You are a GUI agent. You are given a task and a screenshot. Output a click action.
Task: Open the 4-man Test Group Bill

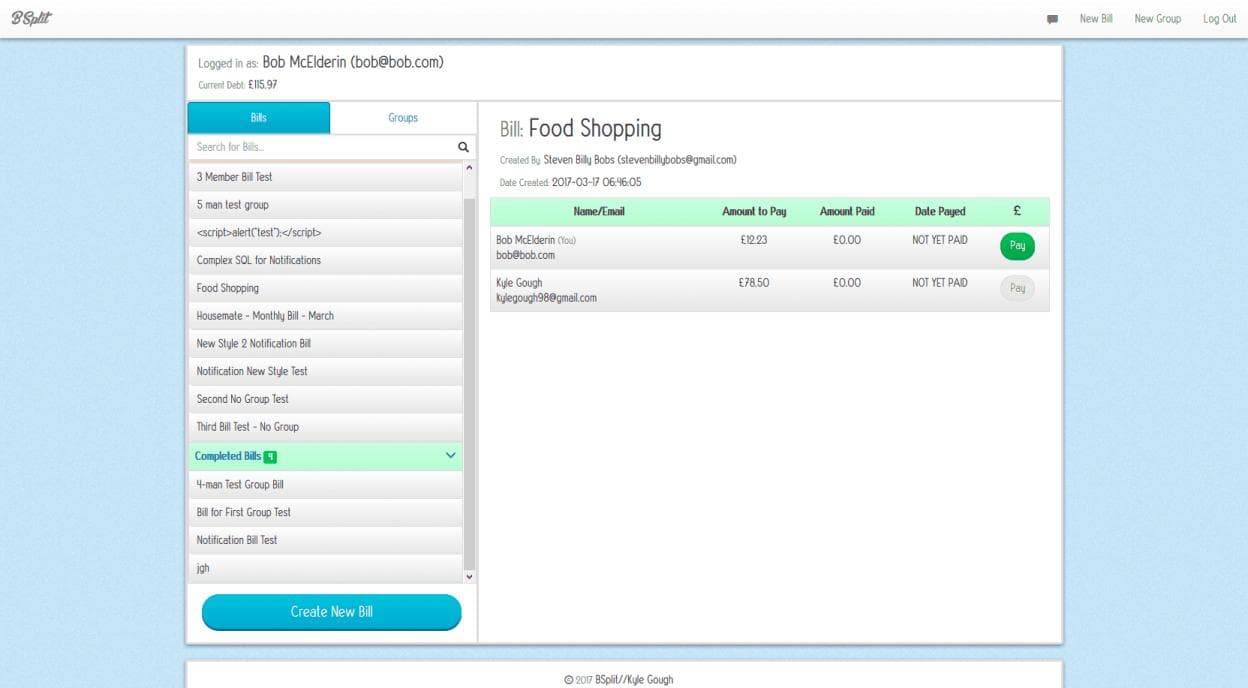[325, 485]
